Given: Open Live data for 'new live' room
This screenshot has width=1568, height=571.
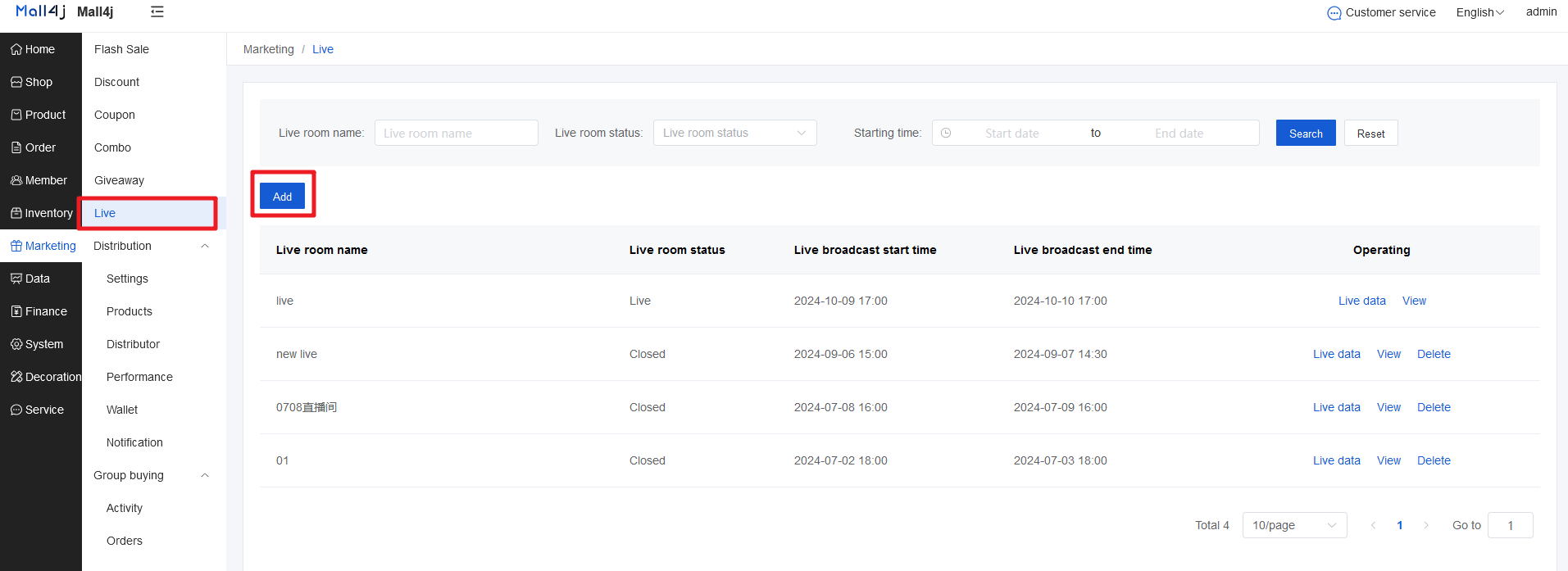Looking at the screenshot, I should [x=1337, y=354].
